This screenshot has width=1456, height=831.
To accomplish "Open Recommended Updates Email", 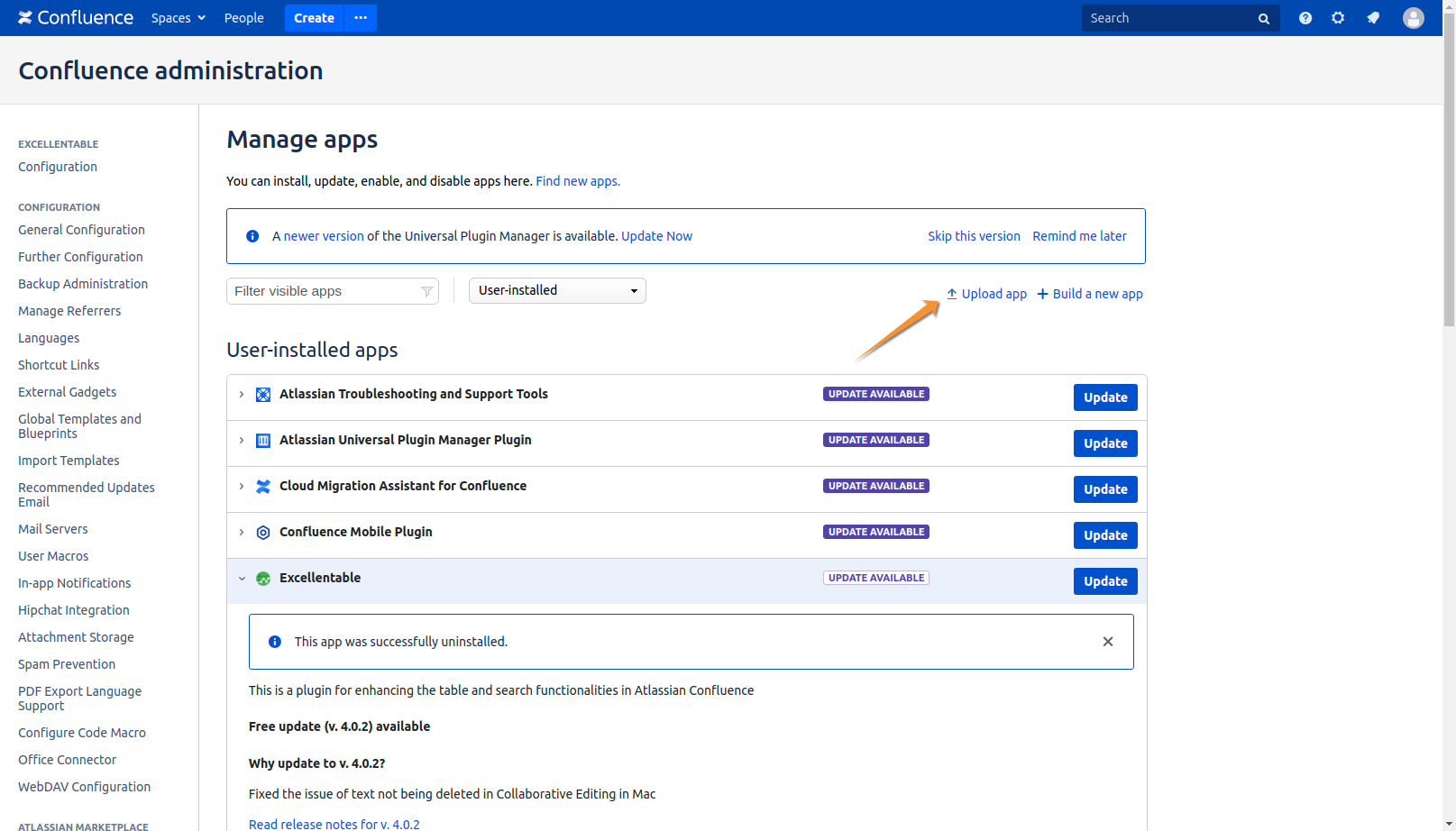I will point(87,495).
